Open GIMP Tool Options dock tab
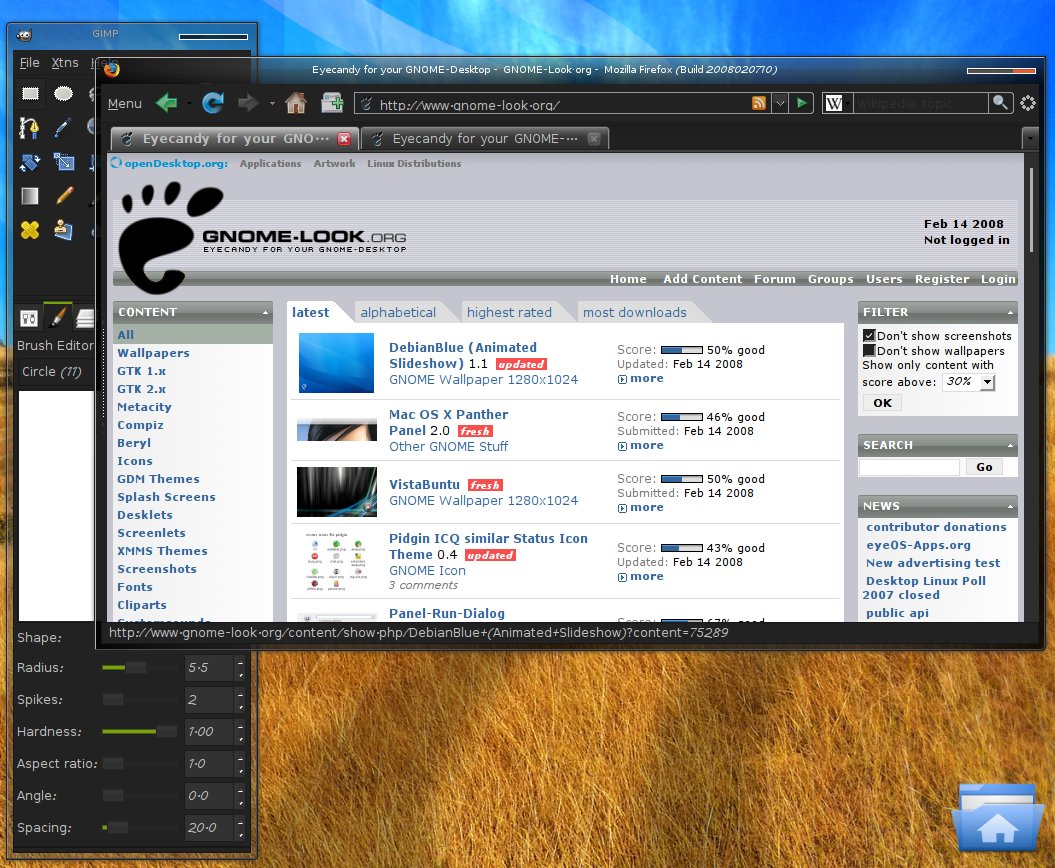This screenshot has width=1055, height=868. (29, 318)
